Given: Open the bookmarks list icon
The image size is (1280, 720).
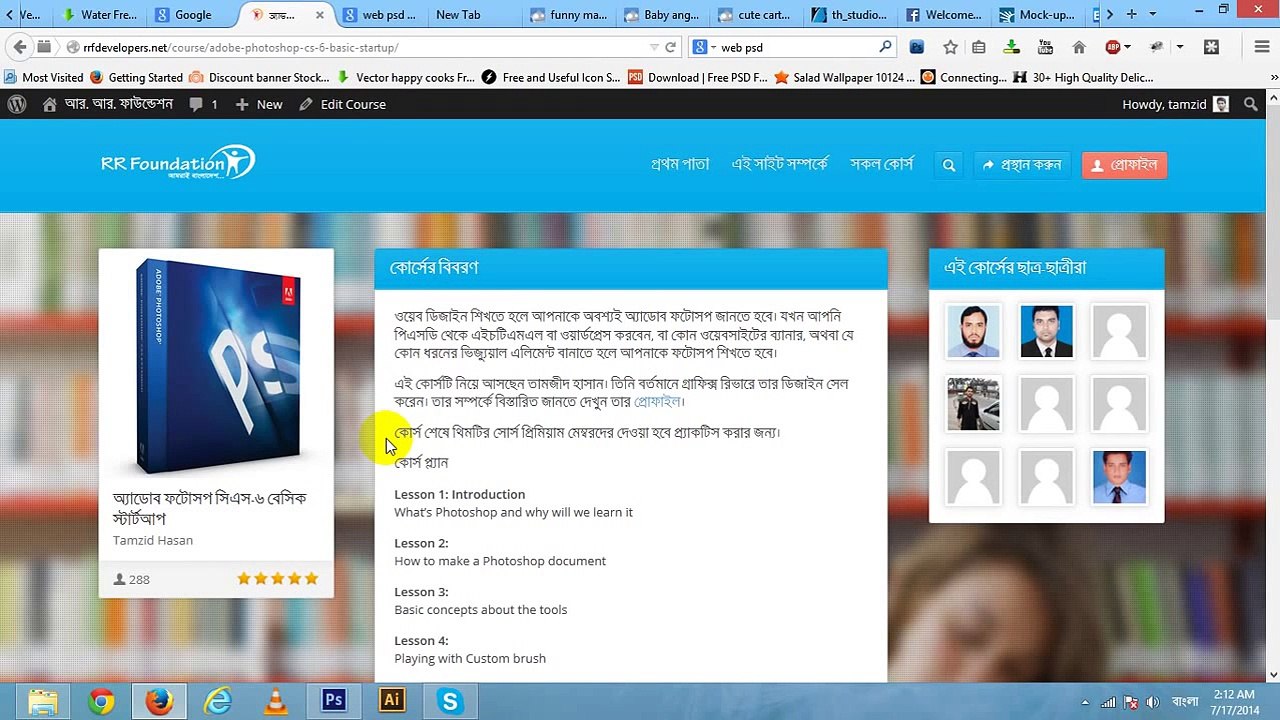Looking at the screenshot, I should coord(979,47).
